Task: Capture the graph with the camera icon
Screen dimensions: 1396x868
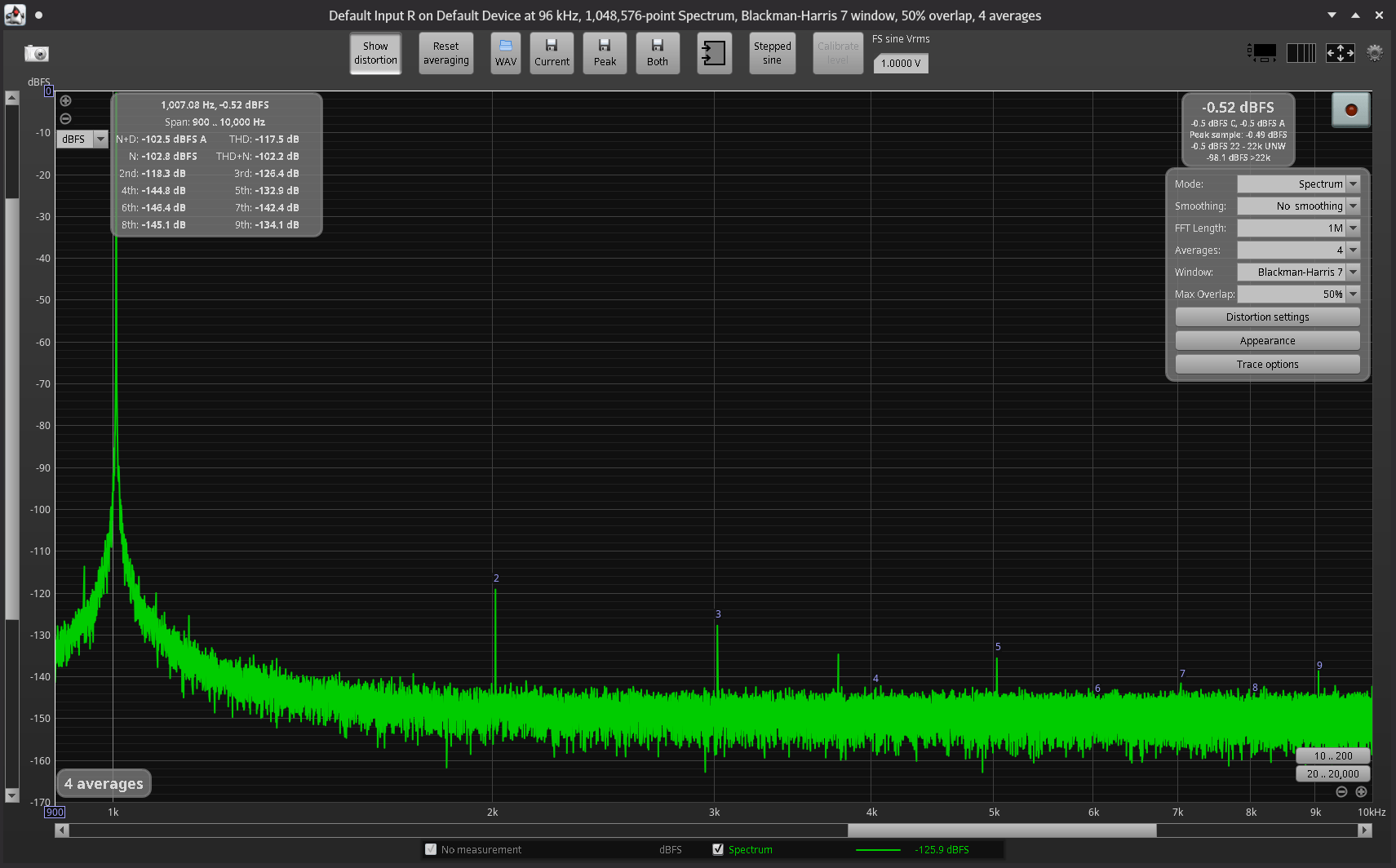Action: pyautogui.click(x=37, y=53)
